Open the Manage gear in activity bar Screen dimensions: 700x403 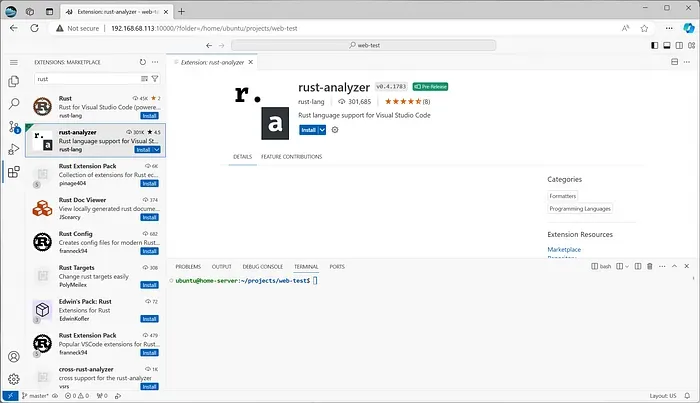point(14,379)
